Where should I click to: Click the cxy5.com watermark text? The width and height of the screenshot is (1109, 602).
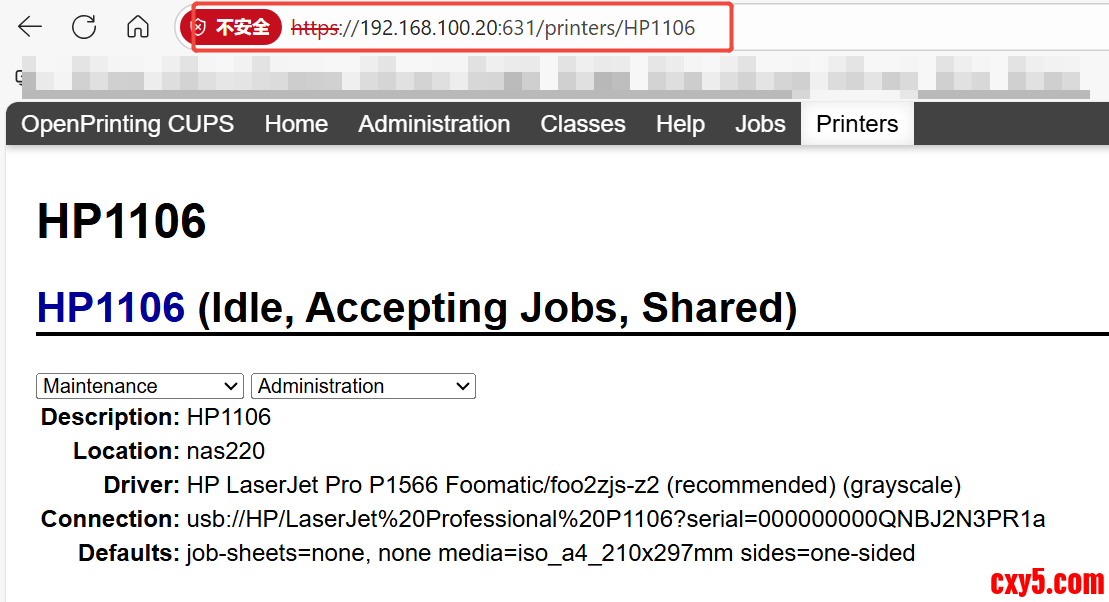1046,581
